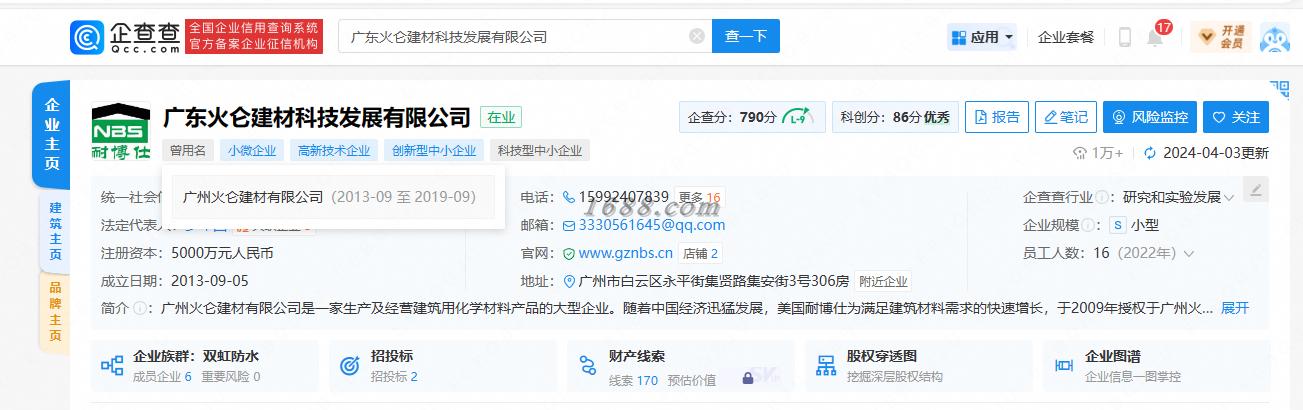Screen dimensions: 1303x410
Task: Click the S 小型 scale label
Action: pyautogui.click(x=1135, y=225)
